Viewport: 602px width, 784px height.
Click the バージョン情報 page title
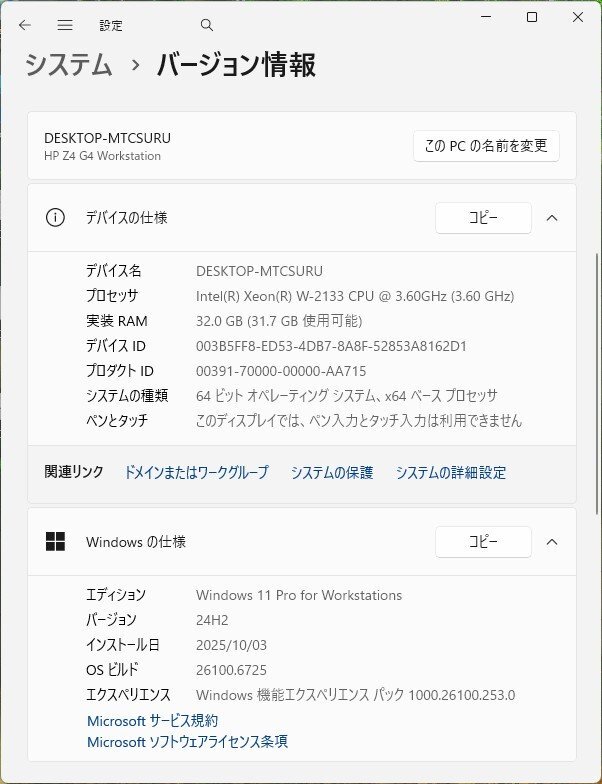pos(236,65)
